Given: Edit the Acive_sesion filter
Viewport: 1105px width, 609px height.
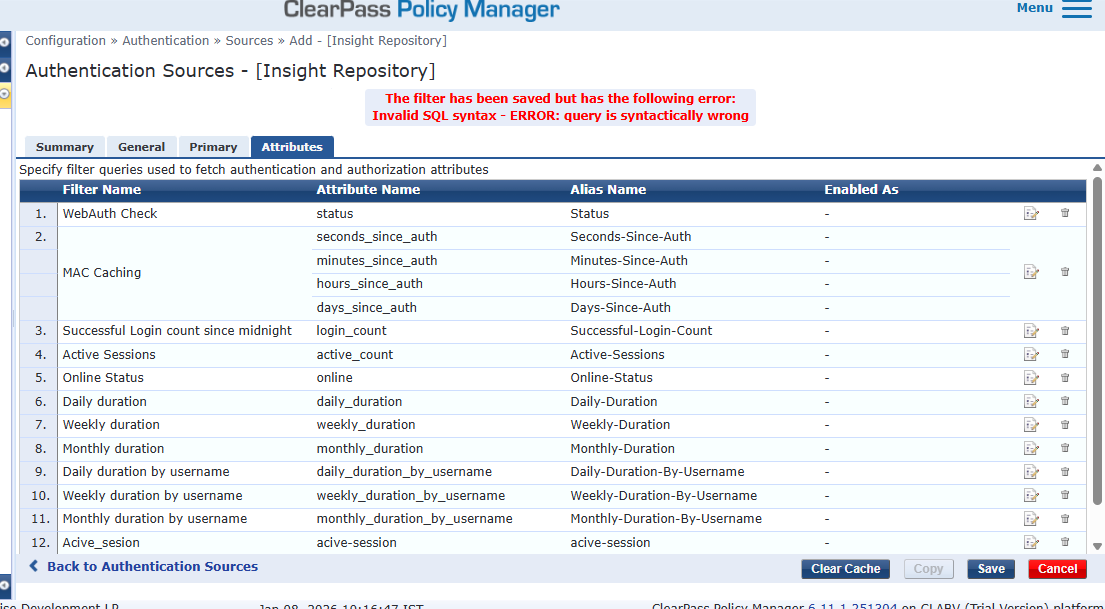Looking at the screenshot, I should pyautogui.click(x=1031, y=542).
